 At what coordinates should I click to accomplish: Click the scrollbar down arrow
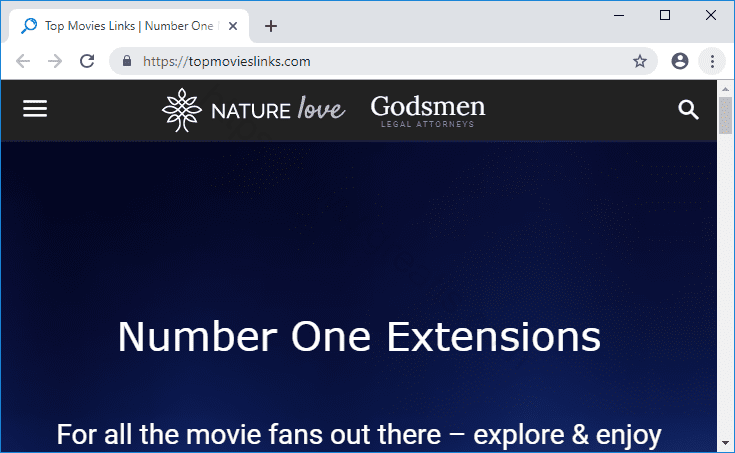pos(725,443)
